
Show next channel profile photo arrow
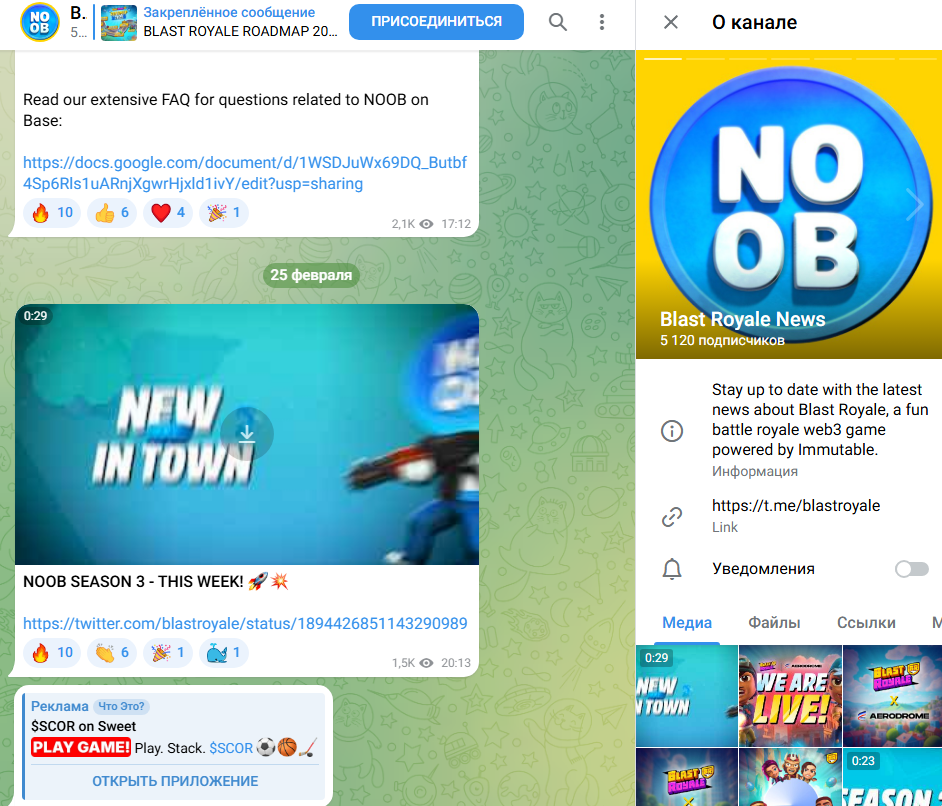click(x=915, y=205)
